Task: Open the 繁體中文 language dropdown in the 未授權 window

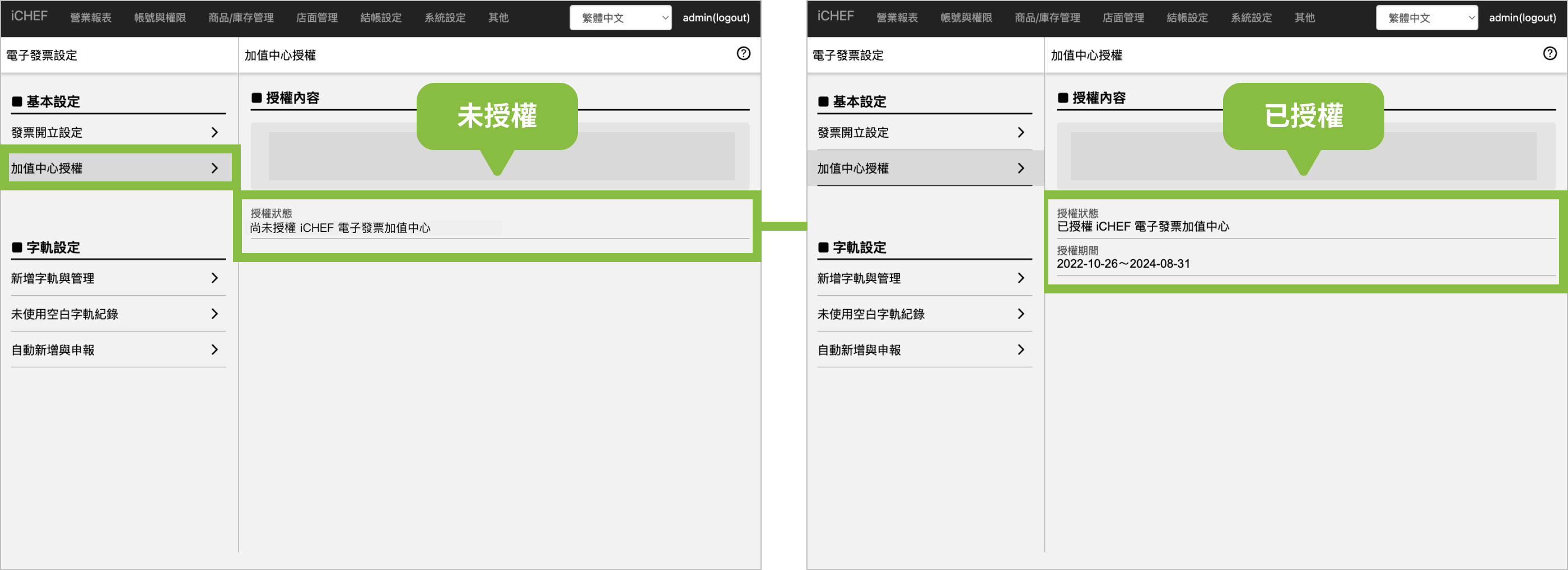Action: point(620,18)
